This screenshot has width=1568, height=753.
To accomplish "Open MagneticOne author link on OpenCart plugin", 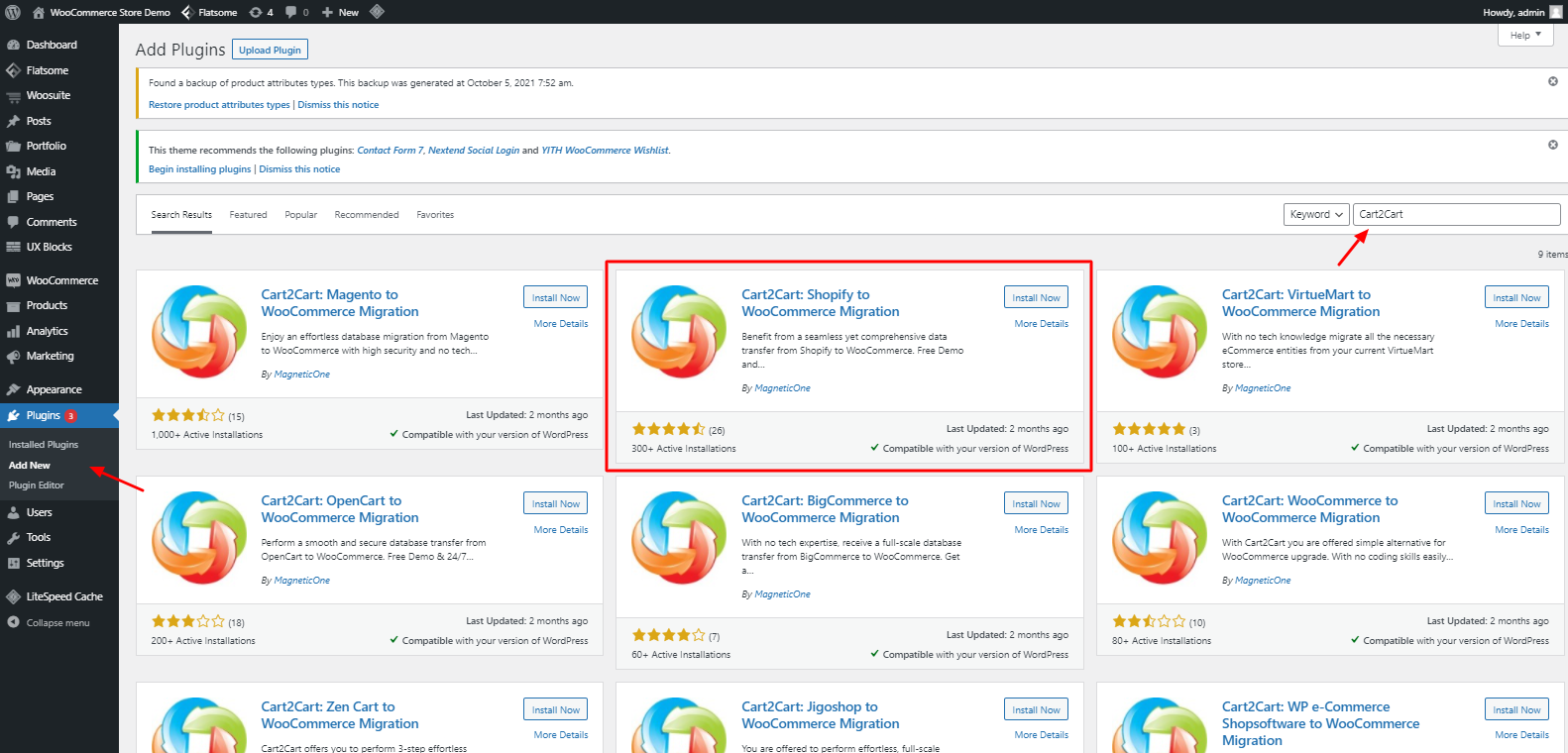I will 302,581.
